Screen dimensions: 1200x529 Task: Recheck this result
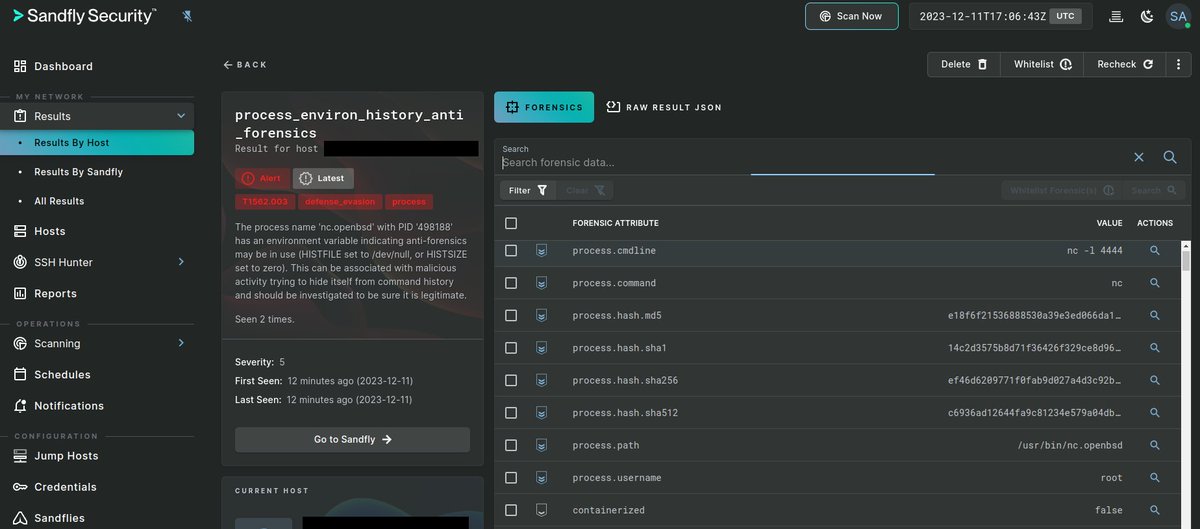point(1125,64)
